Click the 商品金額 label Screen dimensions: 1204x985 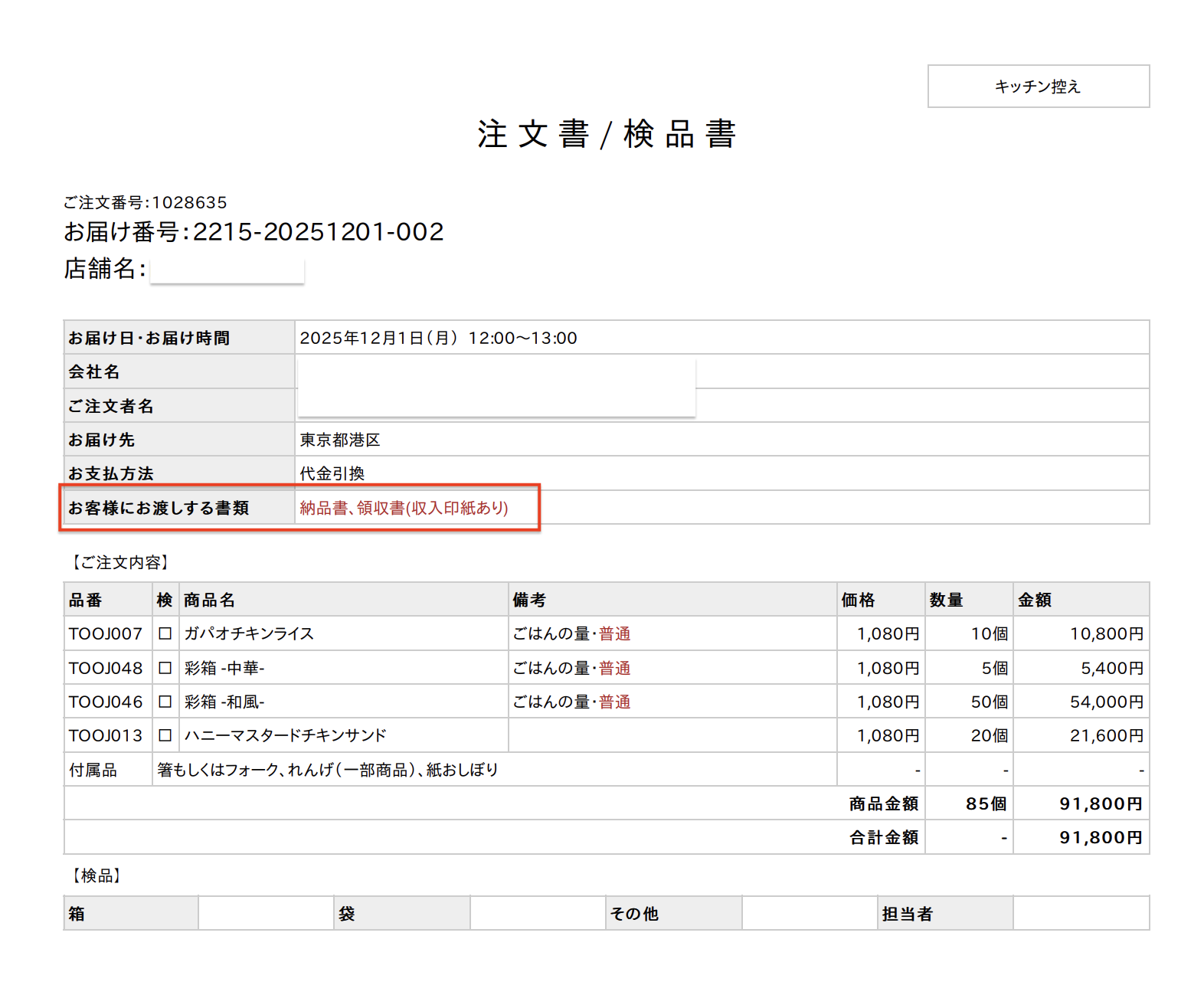884,803
